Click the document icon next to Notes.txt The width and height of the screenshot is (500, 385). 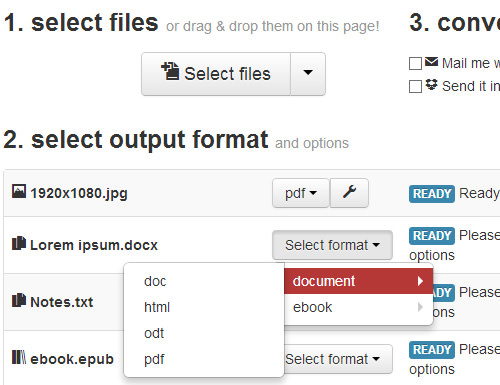click(x=19, y=300)
